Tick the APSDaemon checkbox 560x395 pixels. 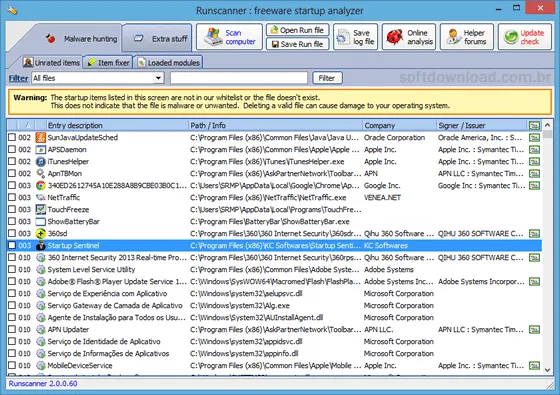click(x=12, y=150)
